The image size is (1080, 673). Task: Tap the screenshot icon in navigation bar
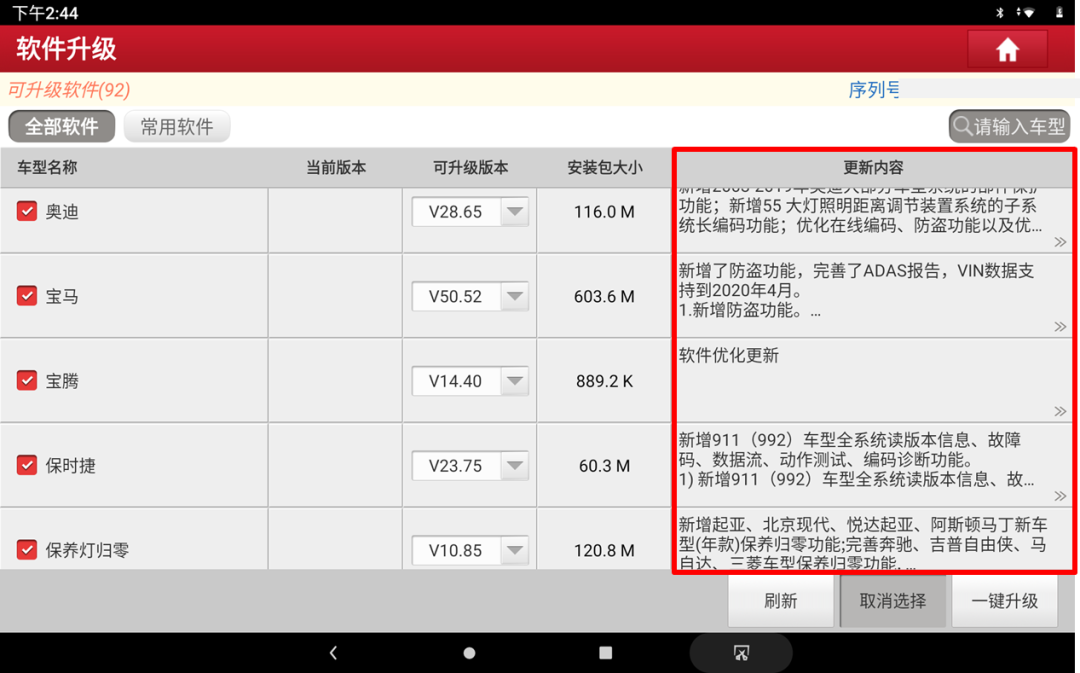pos(741,652)
